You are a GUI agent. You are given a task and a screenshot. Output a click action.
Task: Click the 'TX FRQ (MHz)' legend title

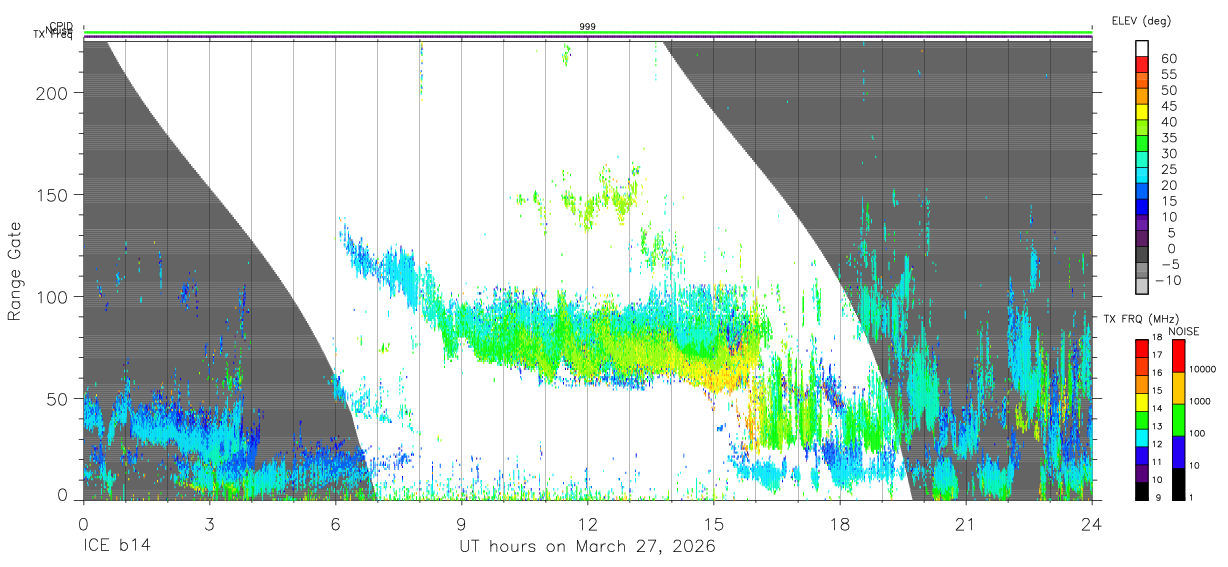(x=1143, y=318)
